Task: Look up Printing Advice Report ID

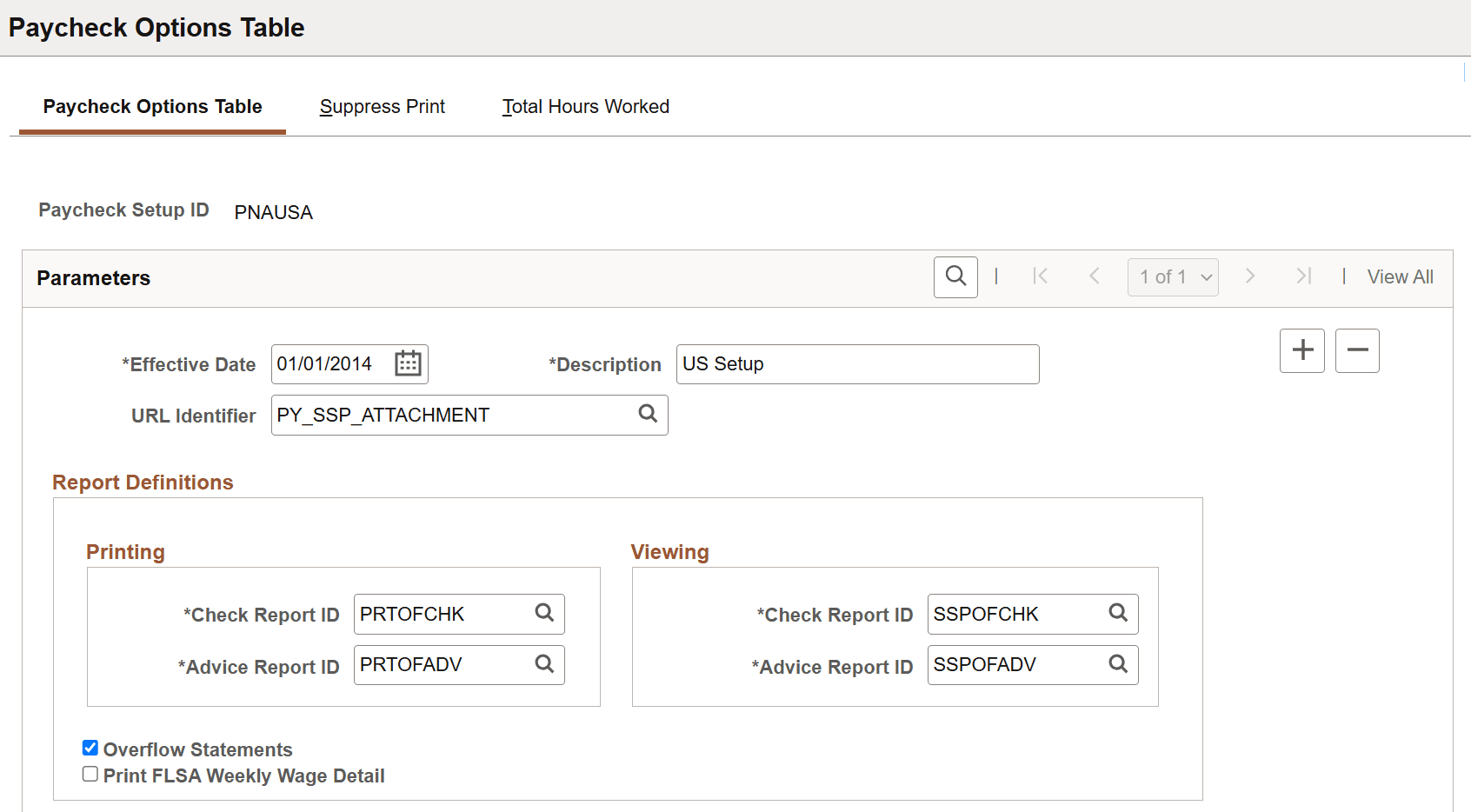Action: tap(544, 664)
